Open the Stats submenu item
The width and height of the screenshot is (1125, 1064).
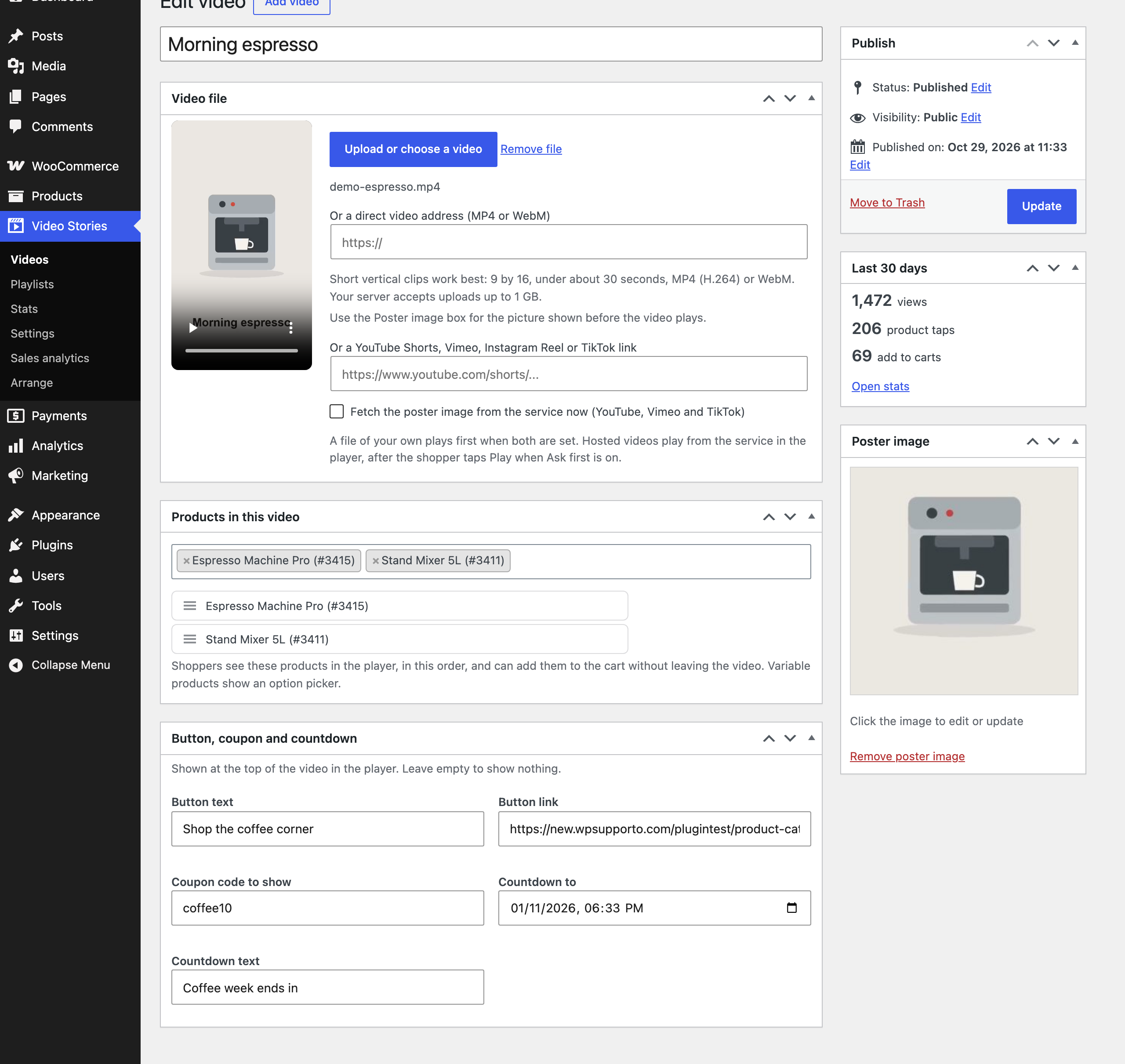point(24,309)
